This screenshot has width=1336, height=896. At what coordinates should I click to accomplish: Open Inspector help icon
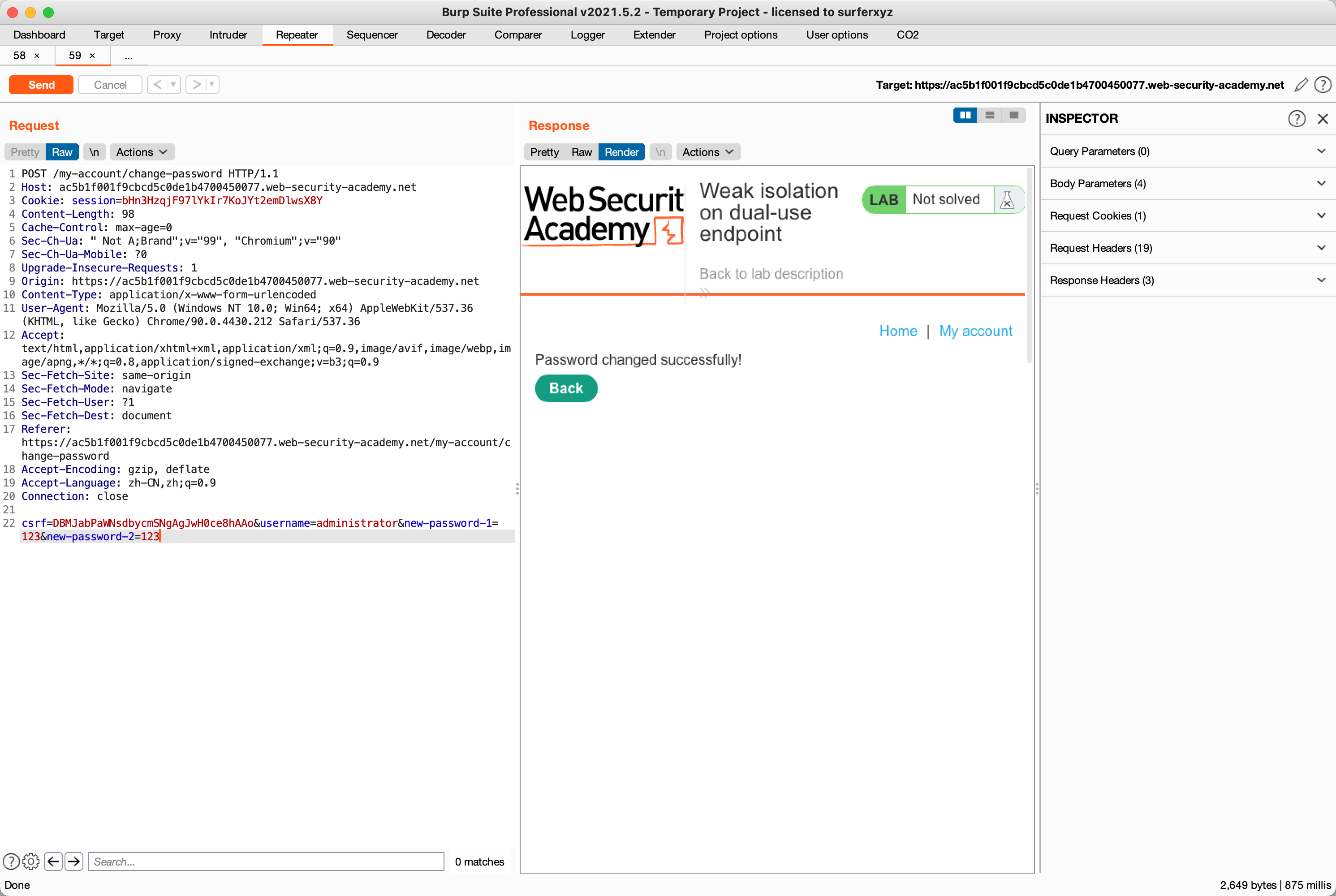coord(1296,118)
